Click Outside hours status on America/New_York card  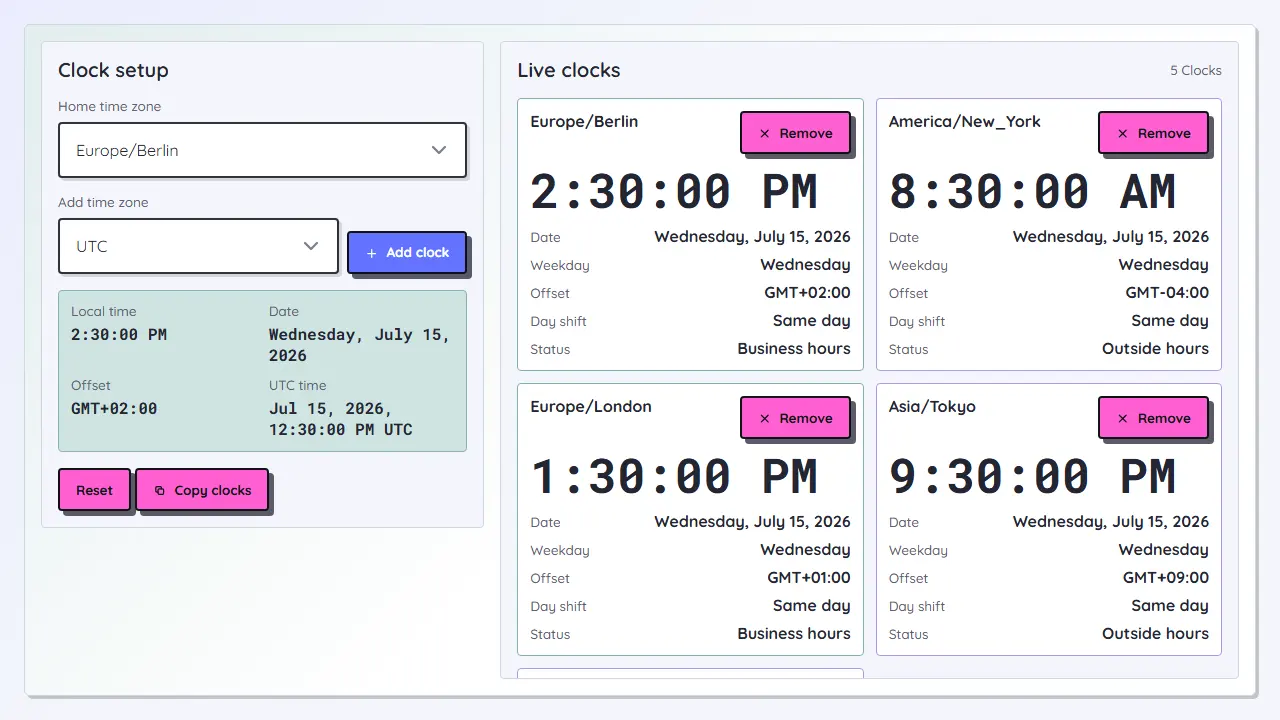pos(1155,349)
